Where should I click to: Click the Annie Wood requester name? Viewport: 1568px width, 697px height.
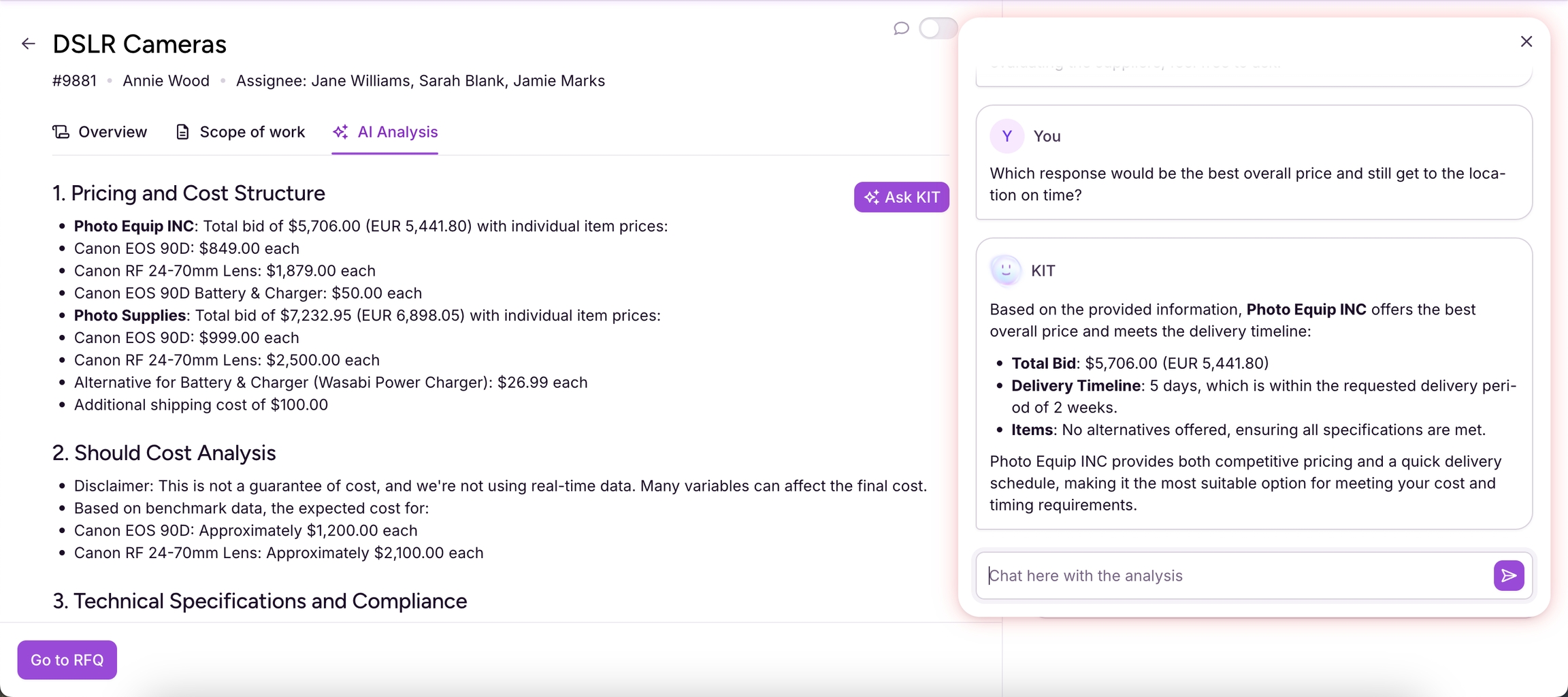[165, 81]
